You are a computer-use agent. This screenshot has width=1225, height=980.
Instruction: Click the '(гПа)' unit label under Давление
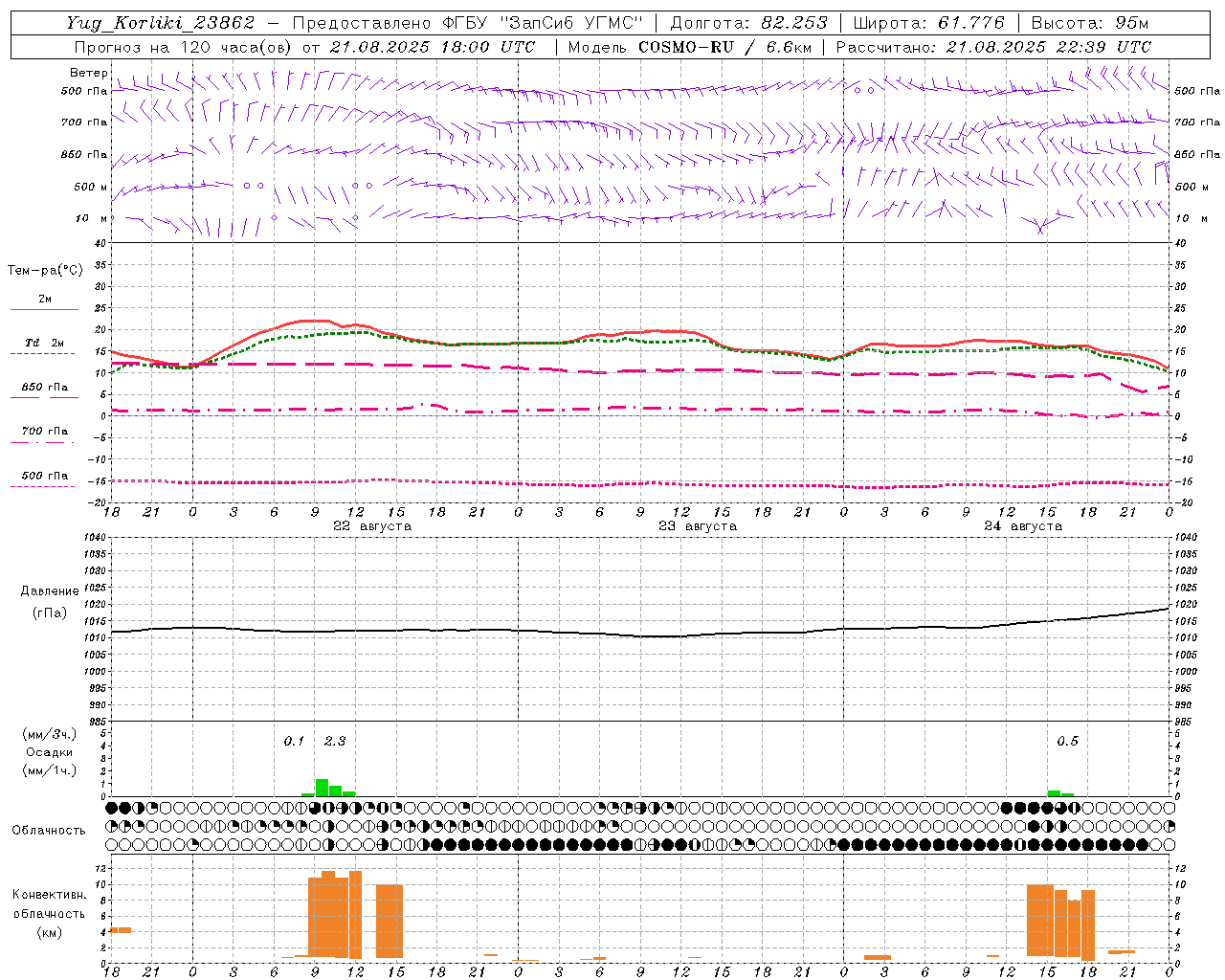50,613
